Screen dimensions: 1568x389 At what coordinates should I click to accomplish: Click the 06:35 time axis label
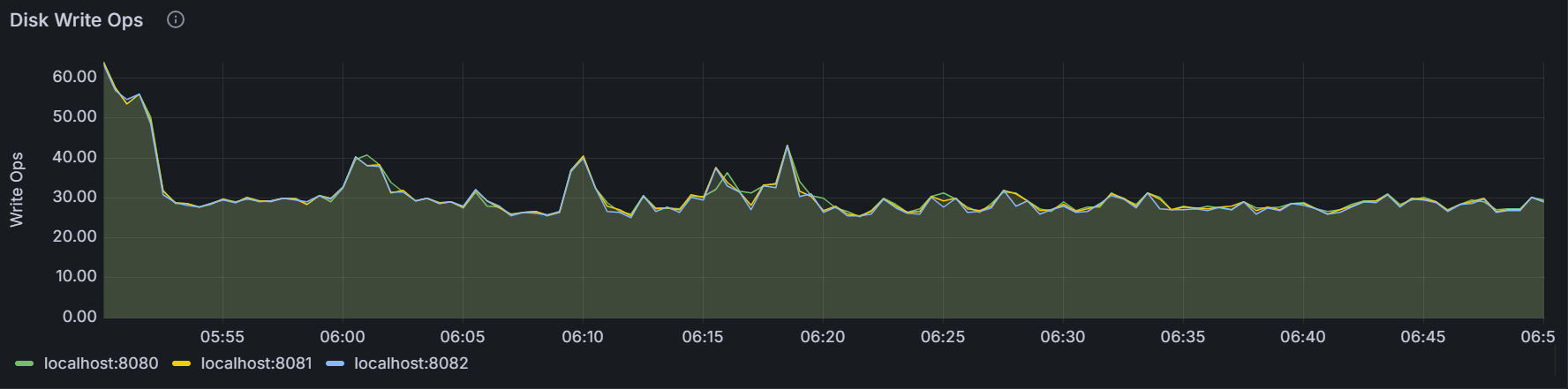coord(1183,337)
